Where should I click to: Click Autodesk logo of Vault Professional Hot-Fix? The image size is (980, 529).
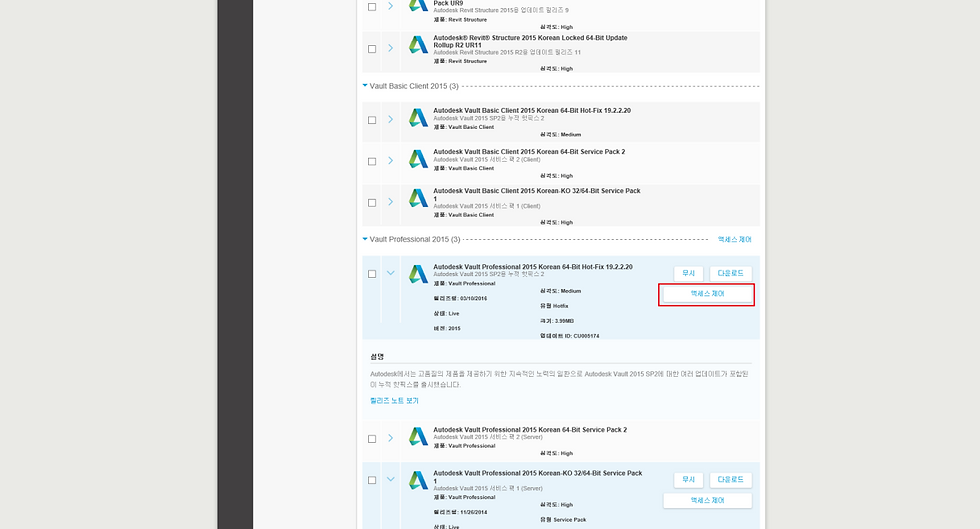point(418,274)
